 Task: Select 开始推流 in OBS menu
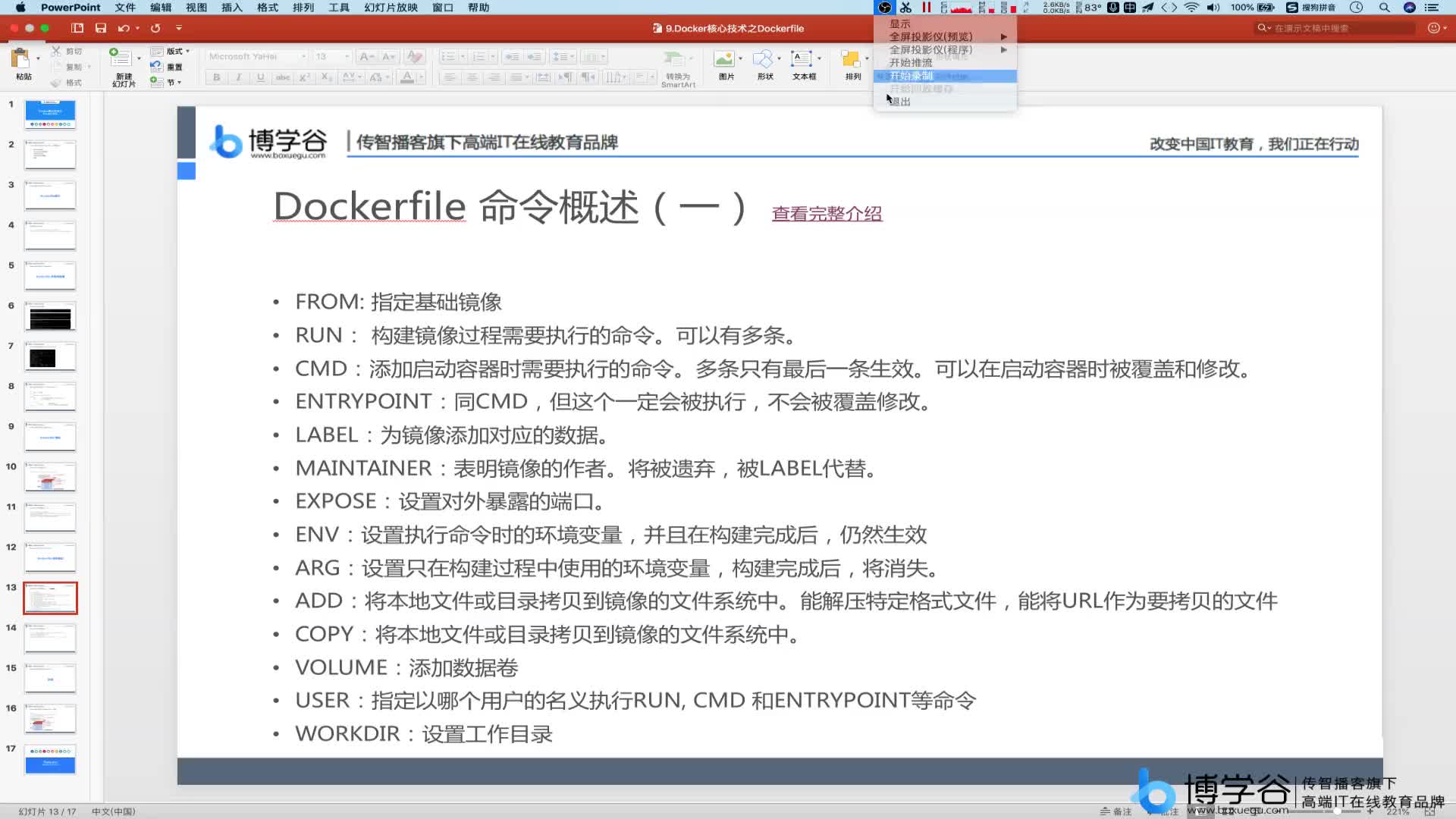pyautogui.click(x=944, y=63)
